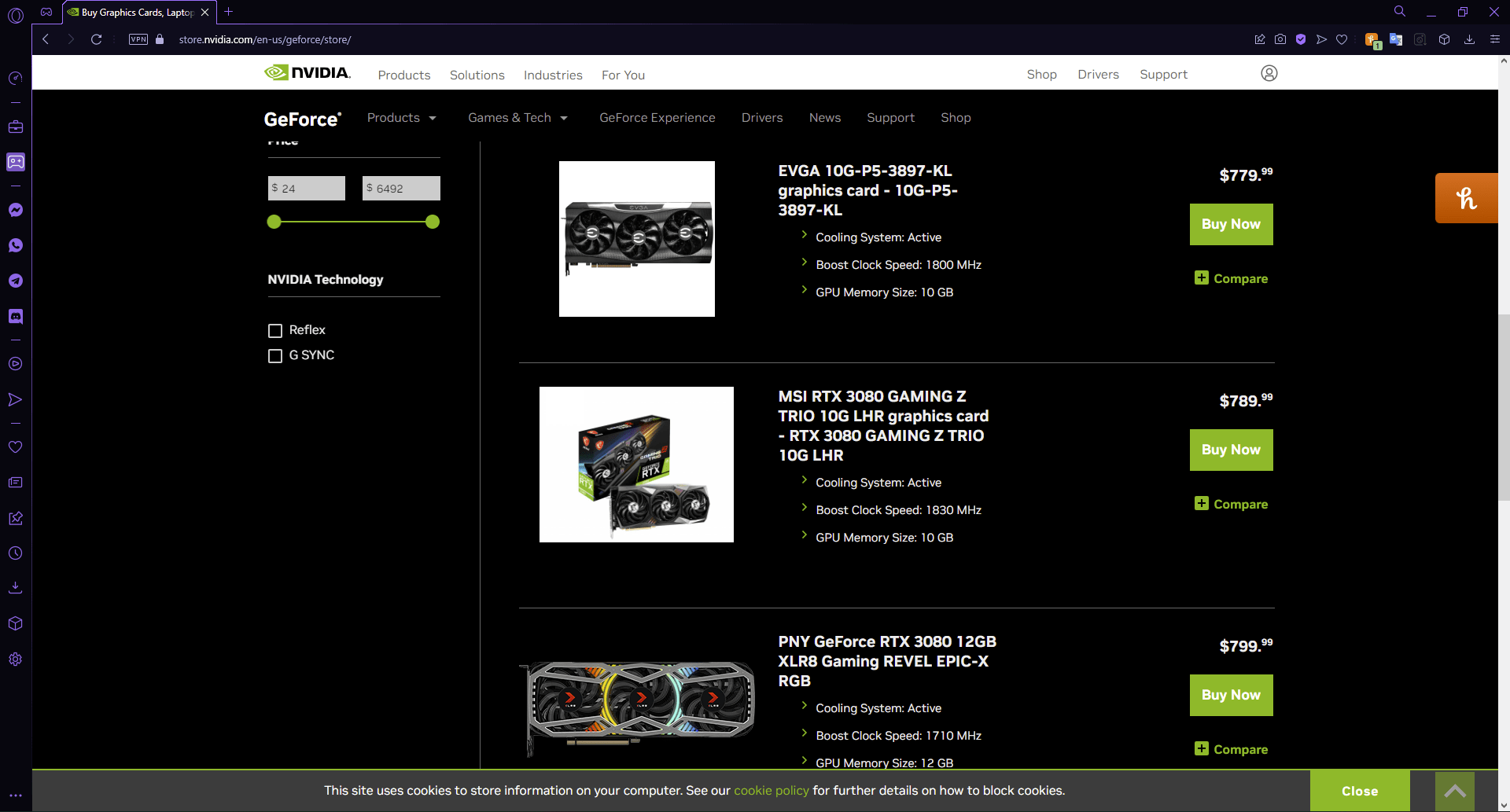The image size is (1510, 812).
Task: Add MSI RTX 3080 GAMING Z TRIO to compare
Action: coord(1231,504)
